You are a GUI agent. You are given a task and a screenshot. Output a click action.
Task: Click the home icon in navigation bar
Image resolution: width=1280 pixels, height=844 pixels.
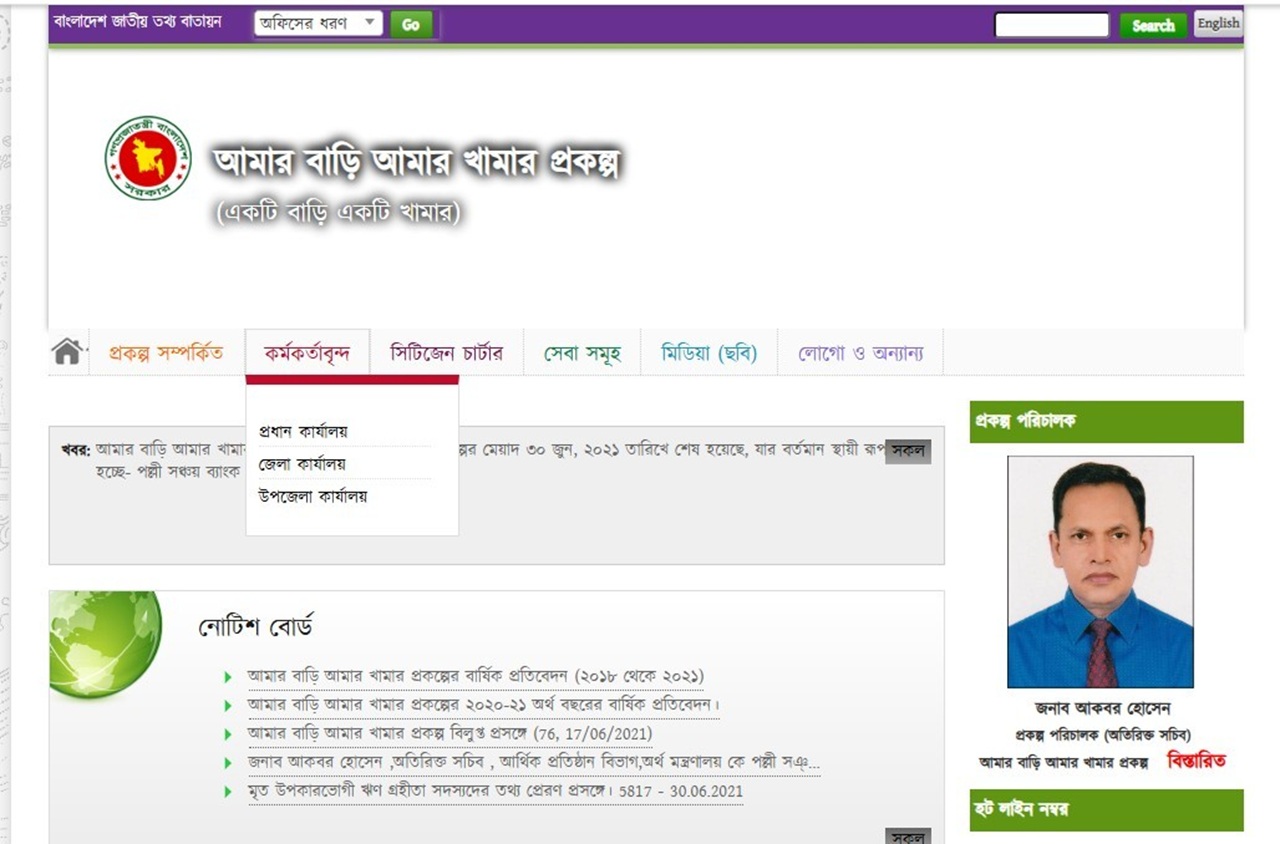coord(67,352)
